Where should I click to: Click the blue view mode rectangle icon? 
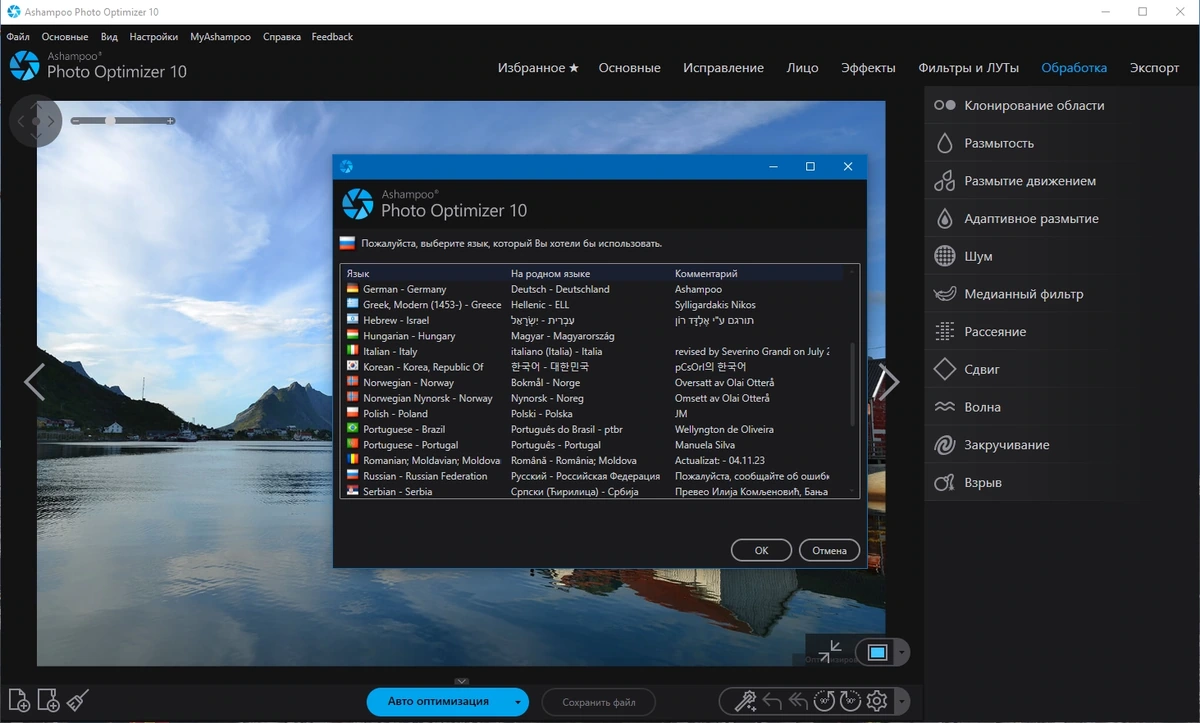pos(877,653)
